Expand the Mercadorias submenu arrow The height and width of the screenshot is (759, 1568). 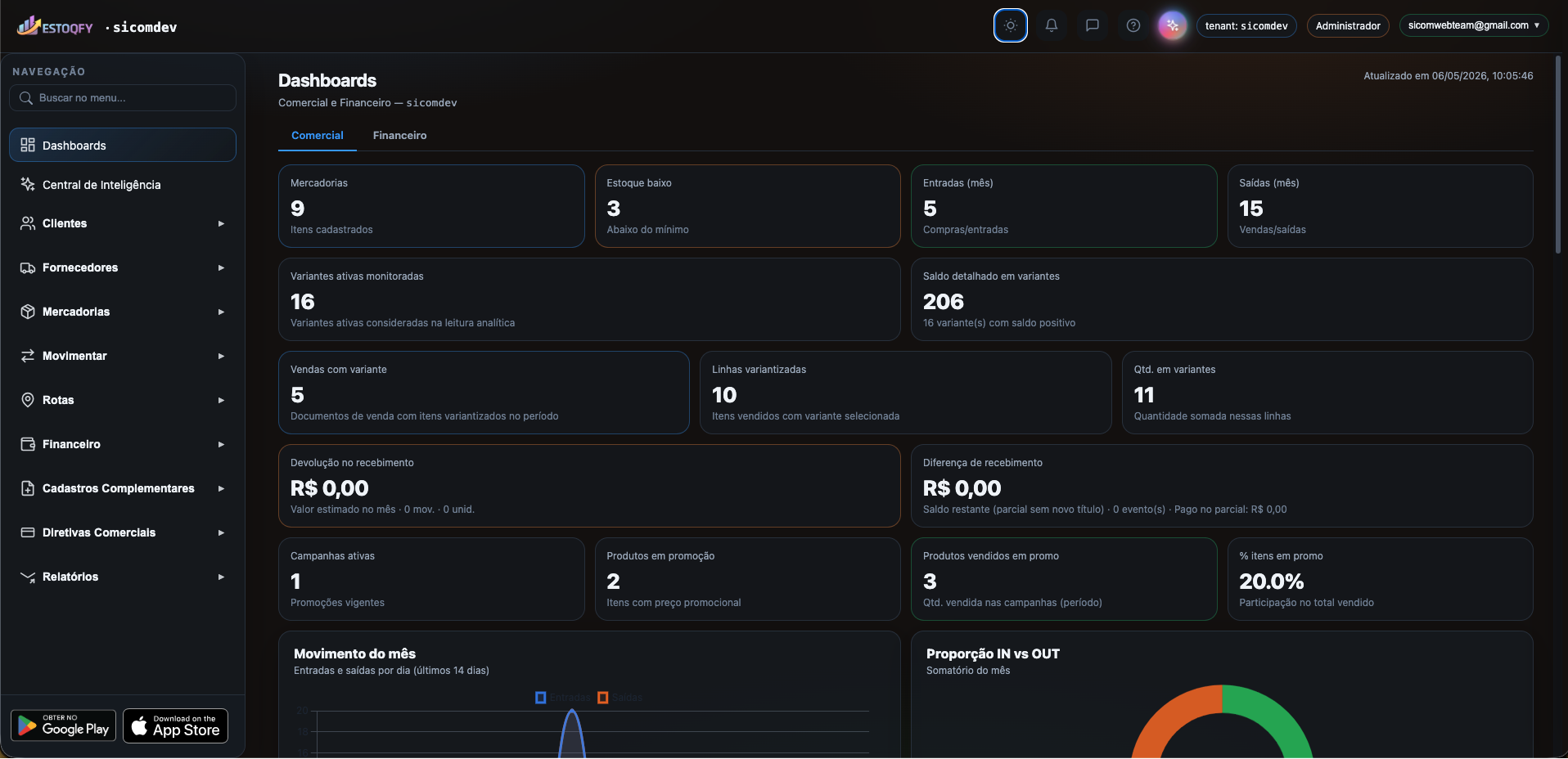[x=221, y=312]
